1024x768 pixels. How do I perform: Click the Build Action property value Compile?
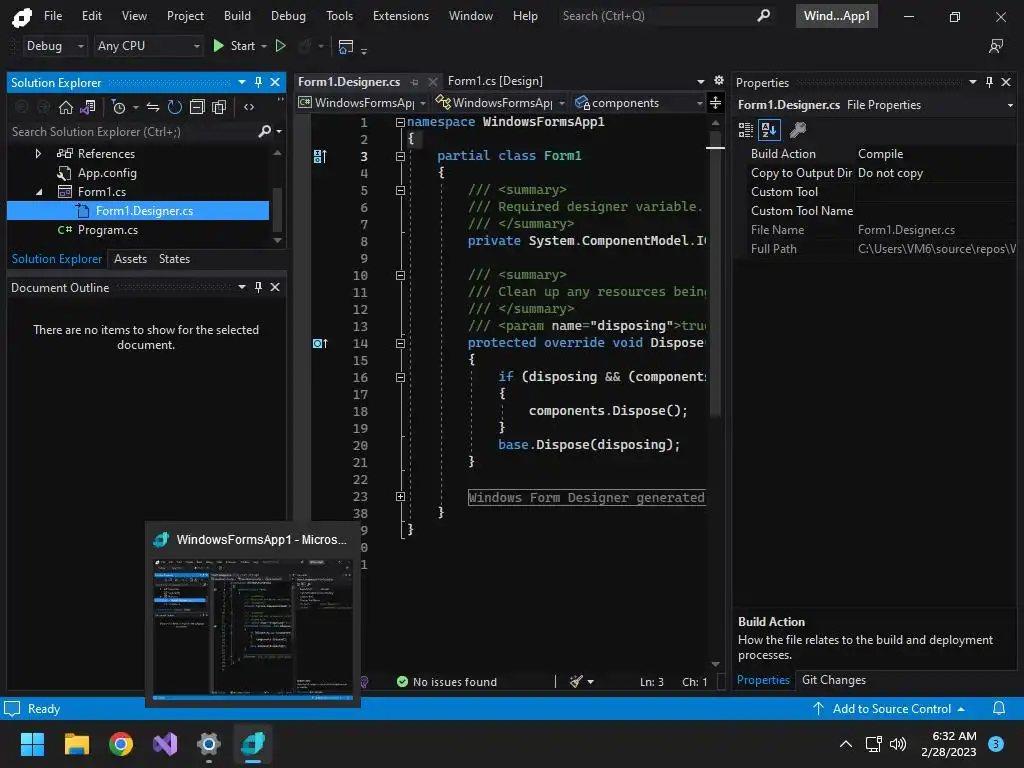[880, 153]
